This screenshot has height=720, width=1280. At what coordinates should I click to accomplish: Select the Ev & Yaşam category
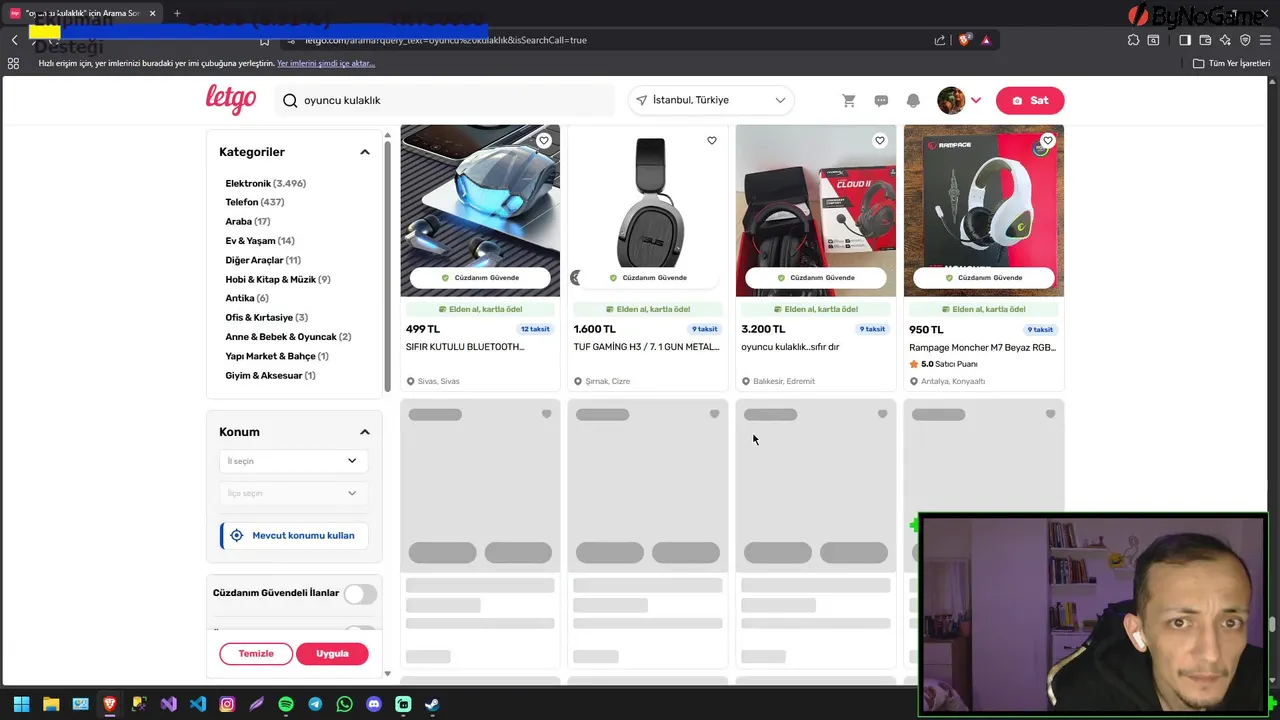click(x=260, y=240)
